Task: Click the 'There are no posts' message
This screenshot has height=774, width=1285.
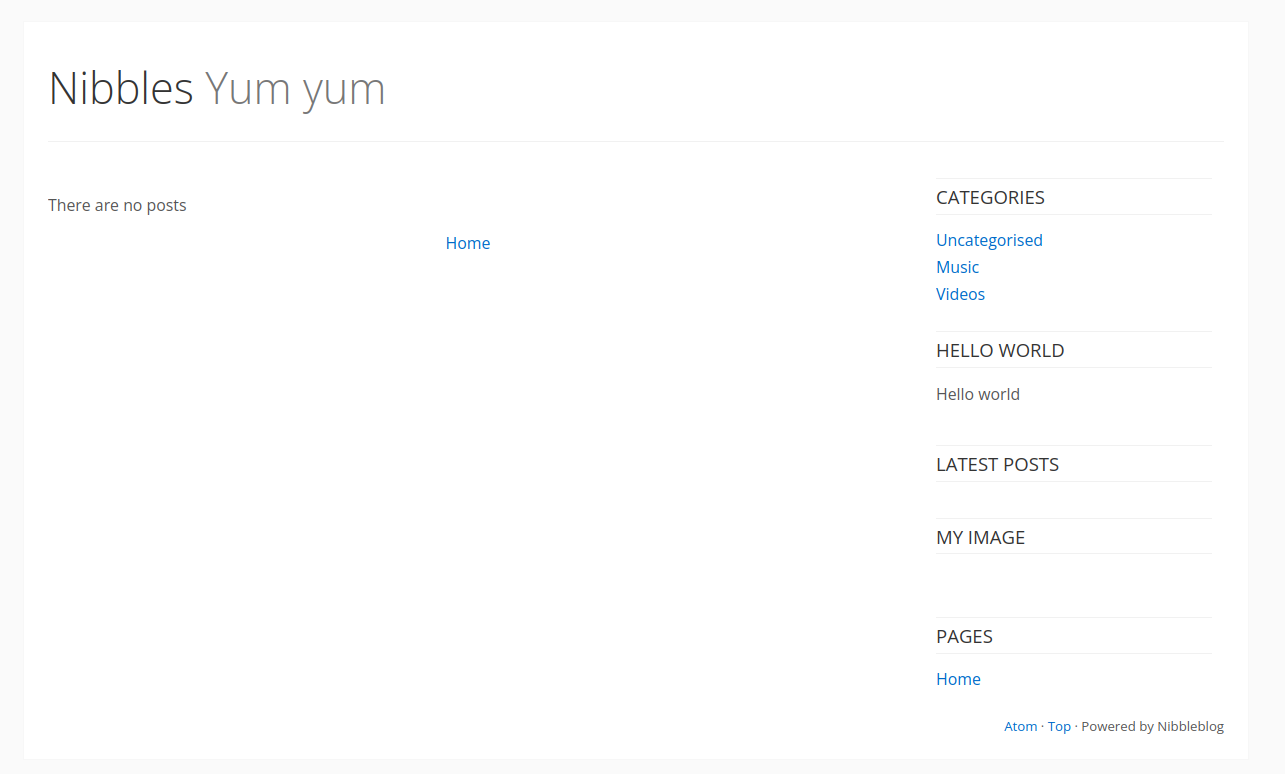Action: (117, 205)
